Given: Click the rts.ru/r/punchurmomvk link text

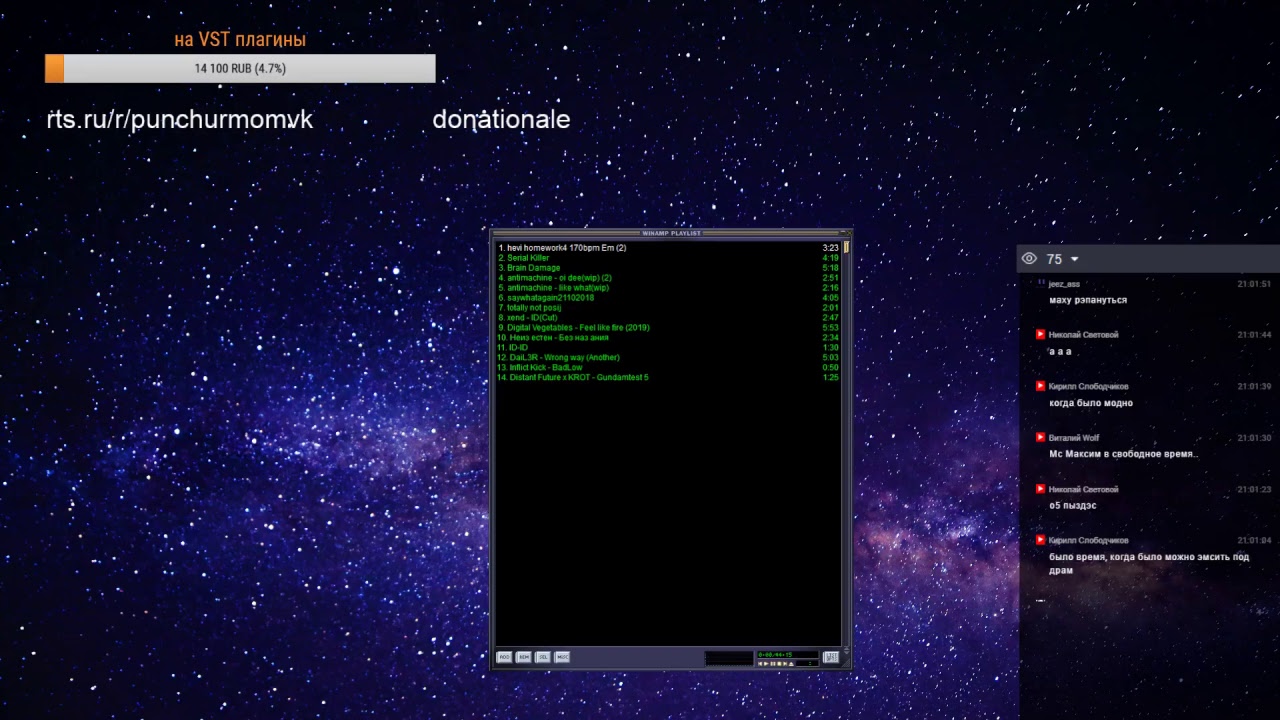Looking at the screenshot, I should (180, 120).
